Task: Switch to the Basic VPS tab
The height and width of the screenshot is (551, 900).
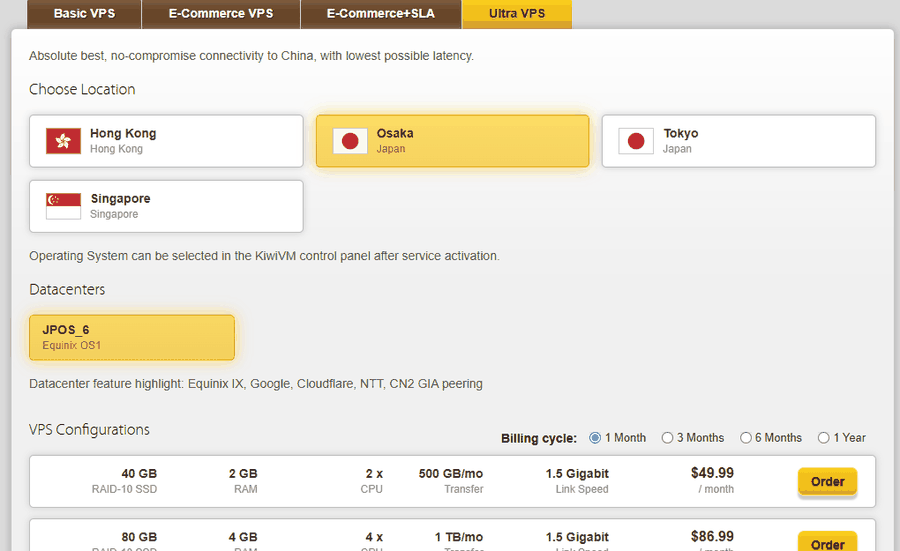Action: click(84, 14)
